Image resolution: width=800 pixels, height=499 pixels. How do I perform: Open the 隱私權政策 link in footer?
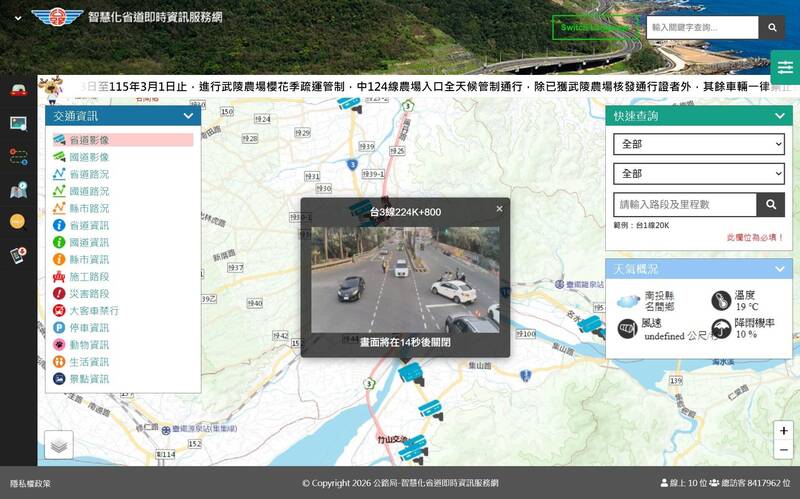coord(30,483)
